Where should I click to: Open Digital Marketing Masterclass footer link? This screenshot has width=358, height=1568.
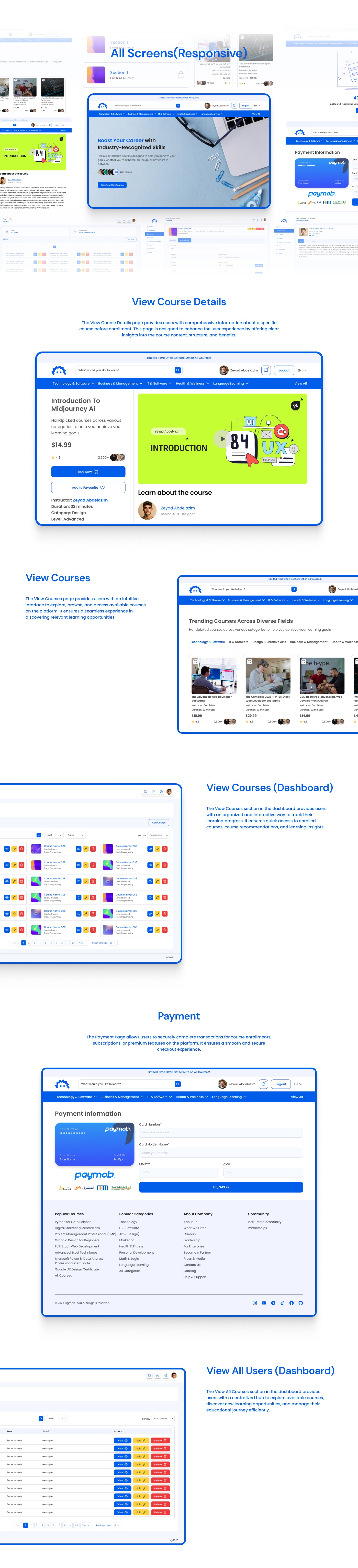77,1228
